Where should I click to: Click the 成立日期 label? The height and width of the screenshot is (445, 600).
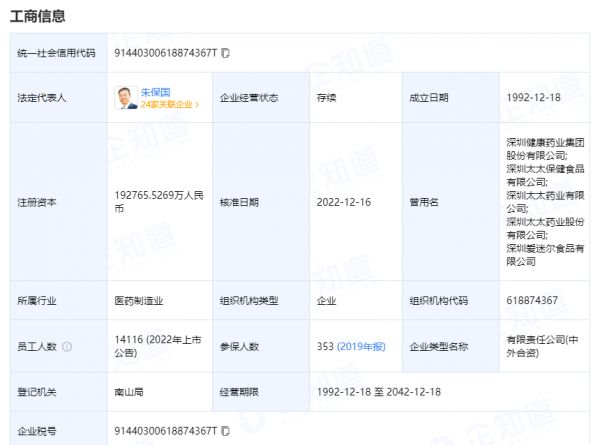click(x=429, y=98)
